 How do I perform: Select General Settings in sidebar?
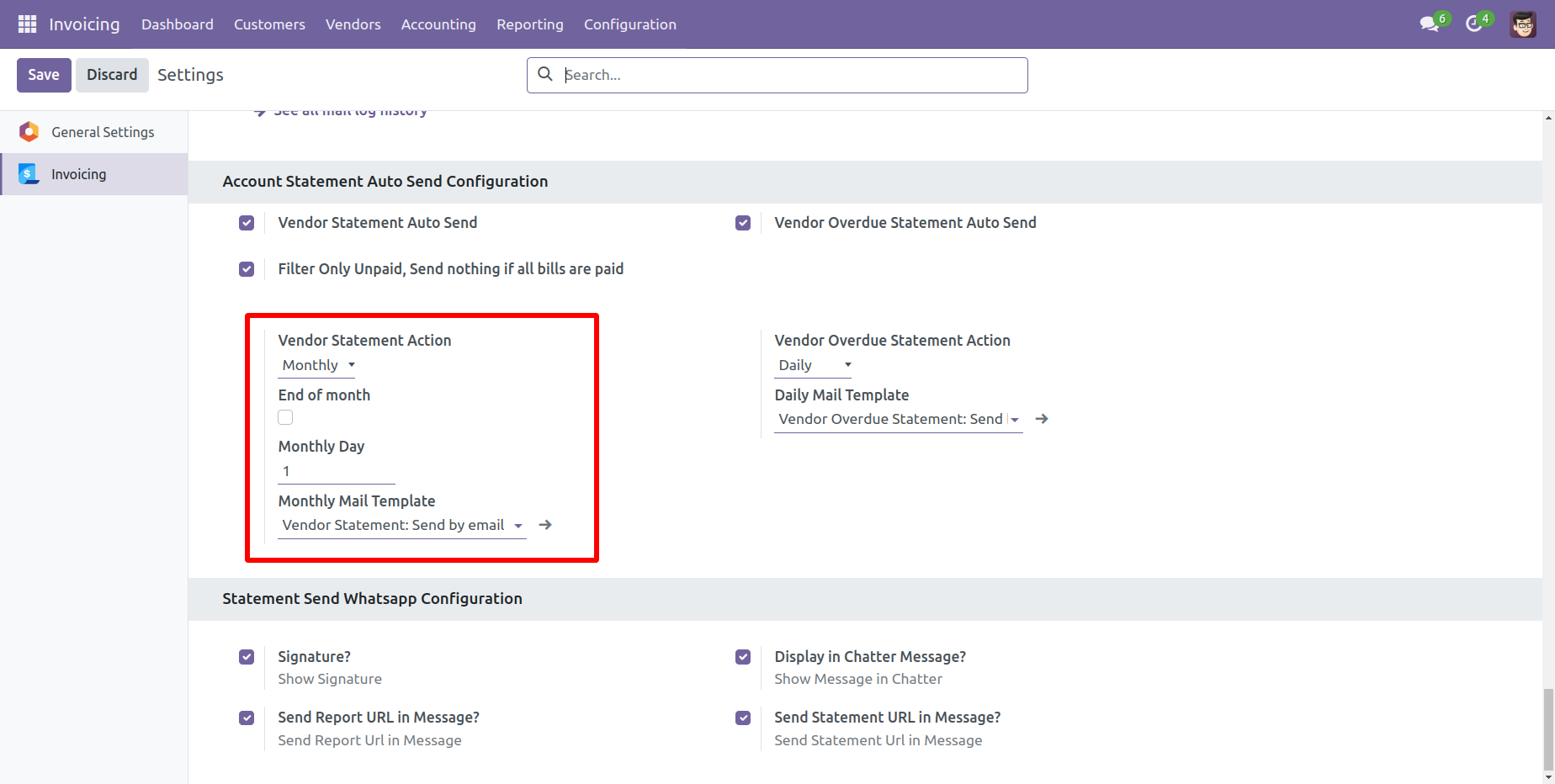point(94,132)
